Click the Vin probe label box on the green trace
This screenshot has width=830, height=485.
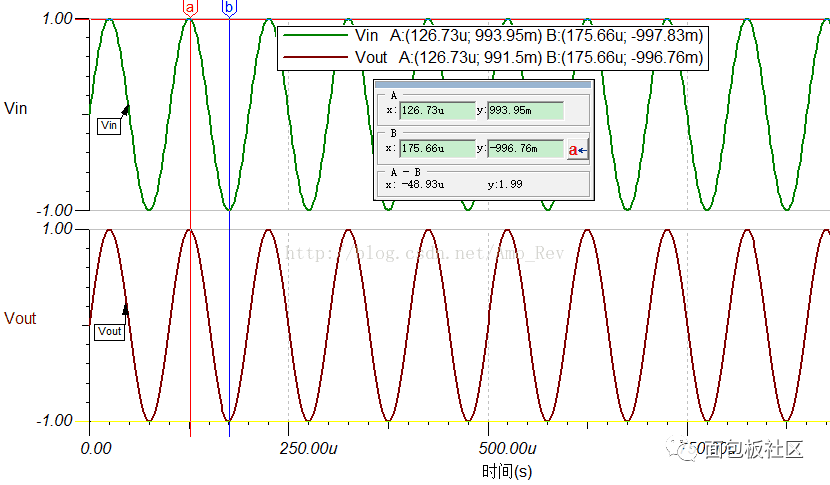109,125
